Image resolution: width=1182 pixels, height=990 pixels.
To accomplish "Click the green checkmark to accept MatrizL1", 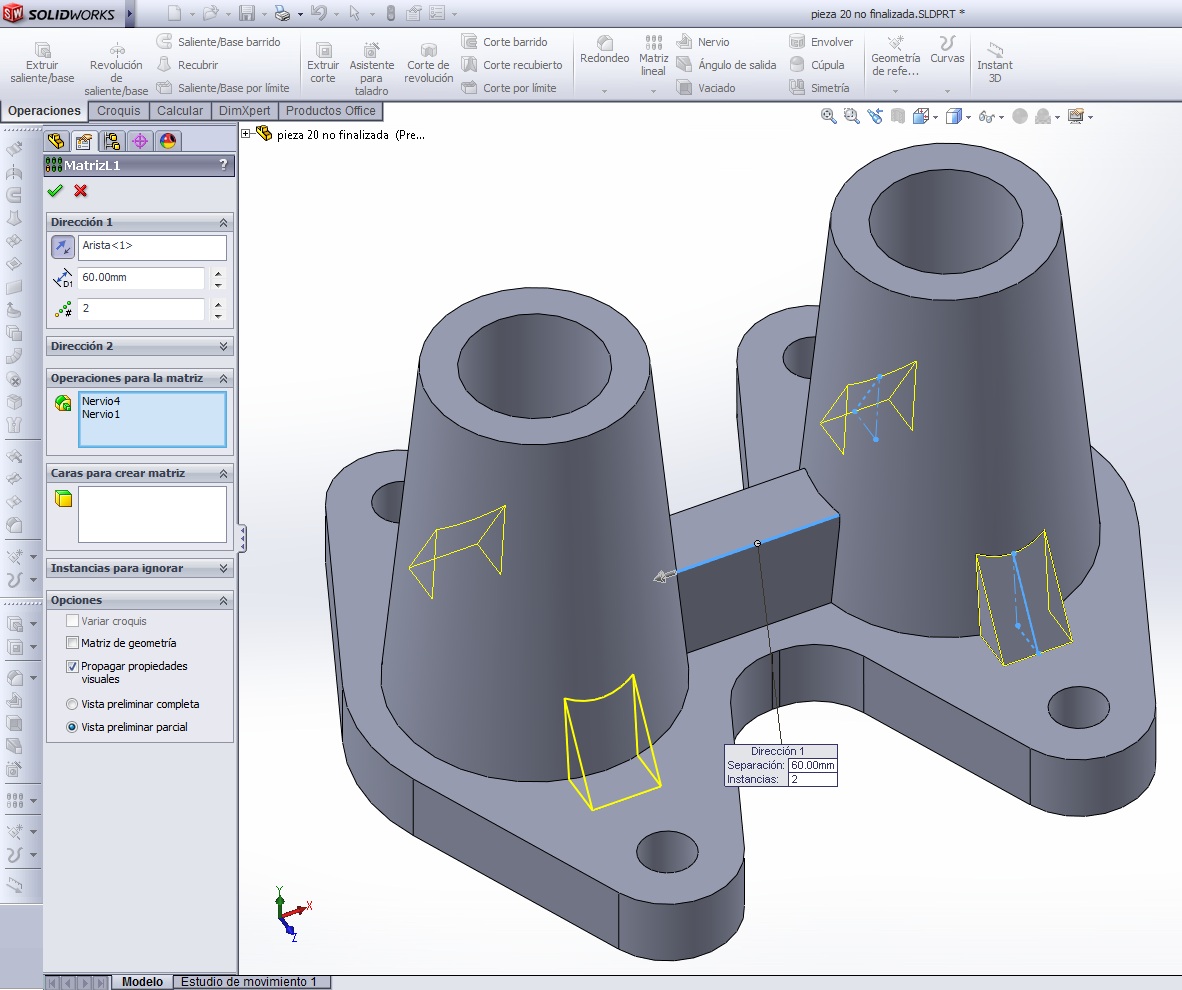I will click(55, 191).
